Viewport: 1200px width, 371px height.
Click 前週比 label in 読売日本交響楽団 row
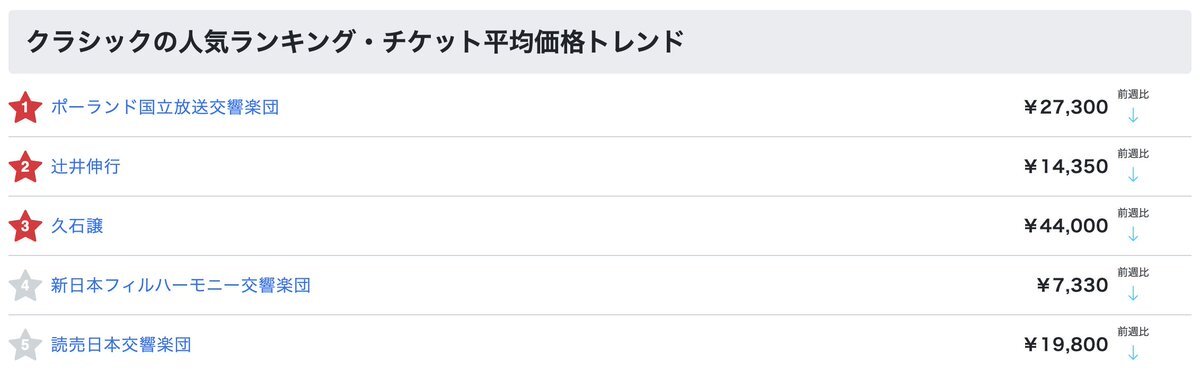coord(1133,331)
